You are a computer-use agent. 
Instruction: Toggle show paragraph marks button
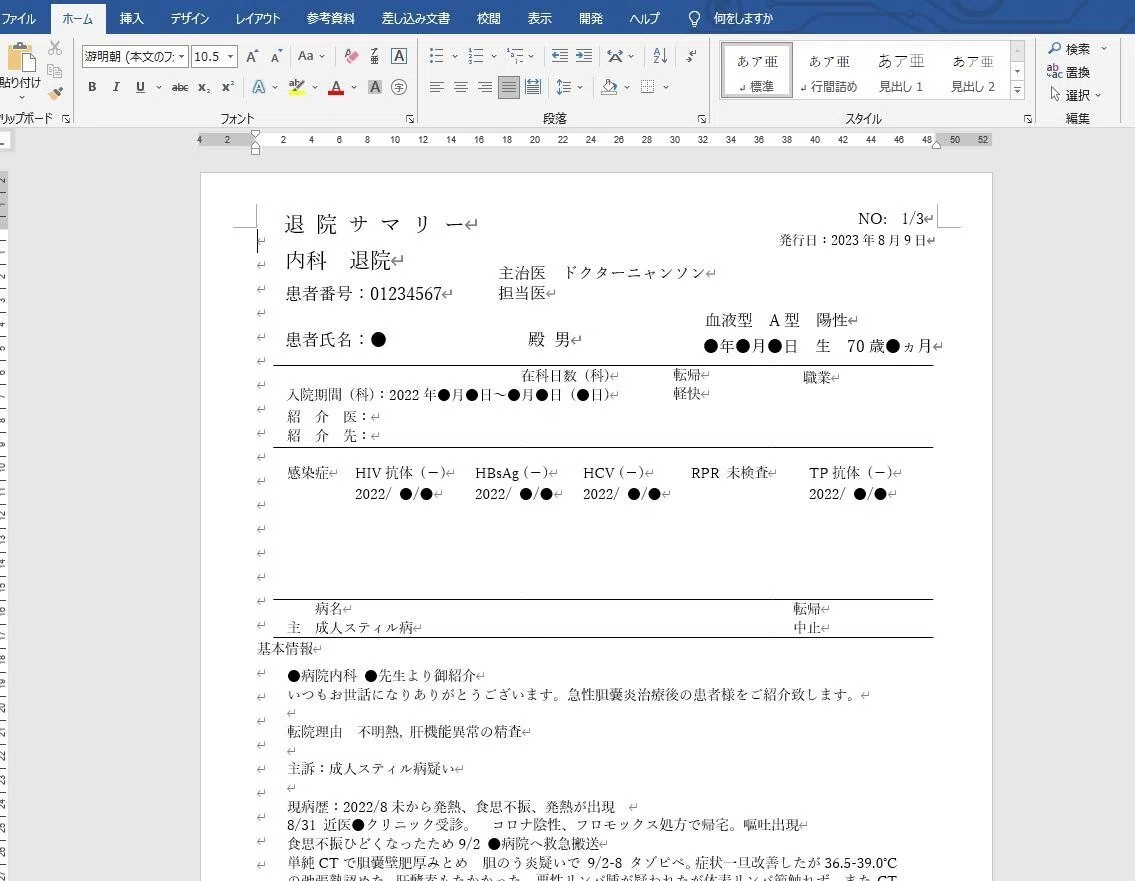pyautogui.click(x=691, y=56)
